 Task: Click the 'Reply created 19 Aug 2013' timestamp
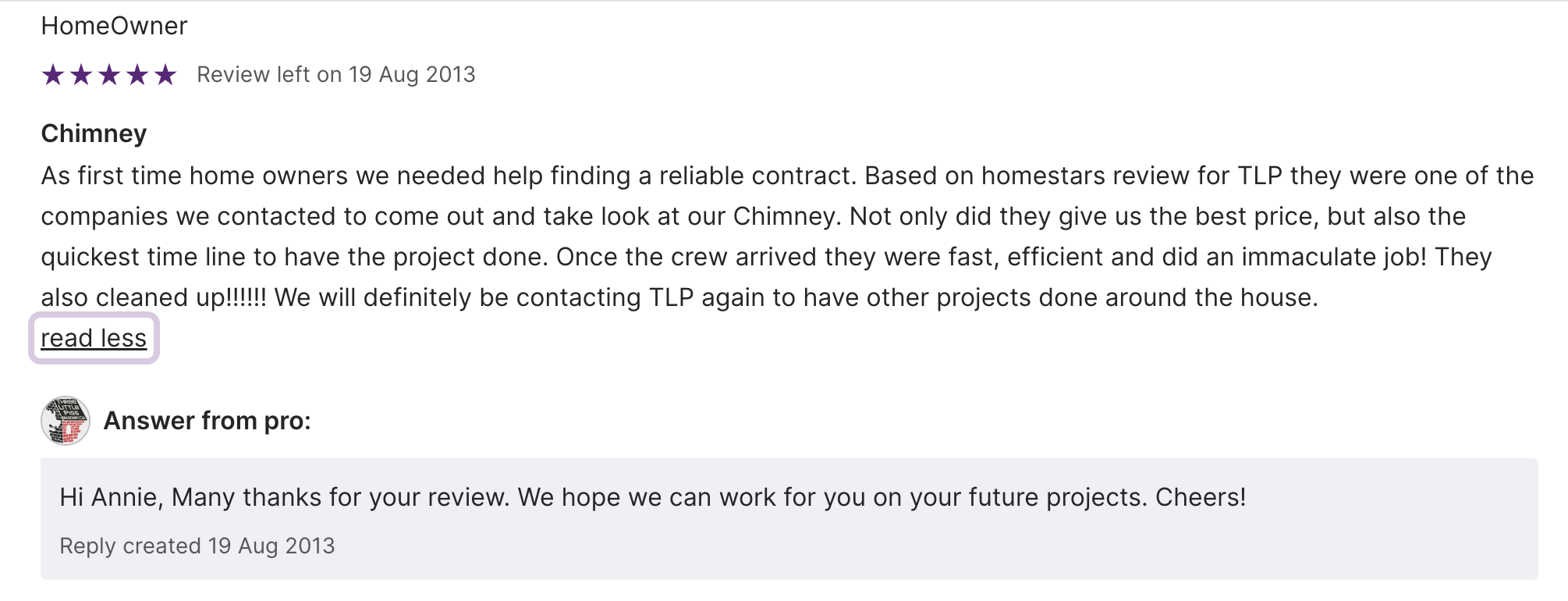[x=197, y=546]
